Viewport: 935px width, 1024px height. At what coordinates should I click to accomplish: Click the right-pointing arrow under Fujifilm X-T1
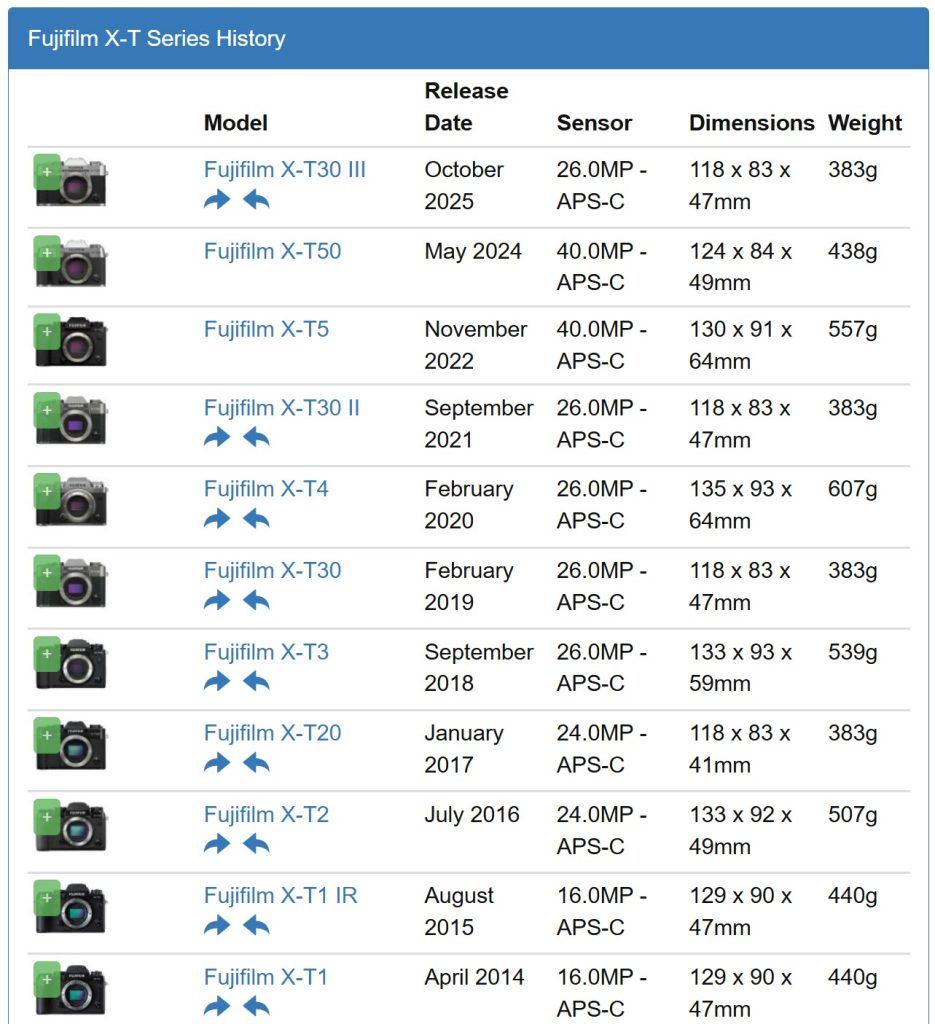(x=217, y=1006)
